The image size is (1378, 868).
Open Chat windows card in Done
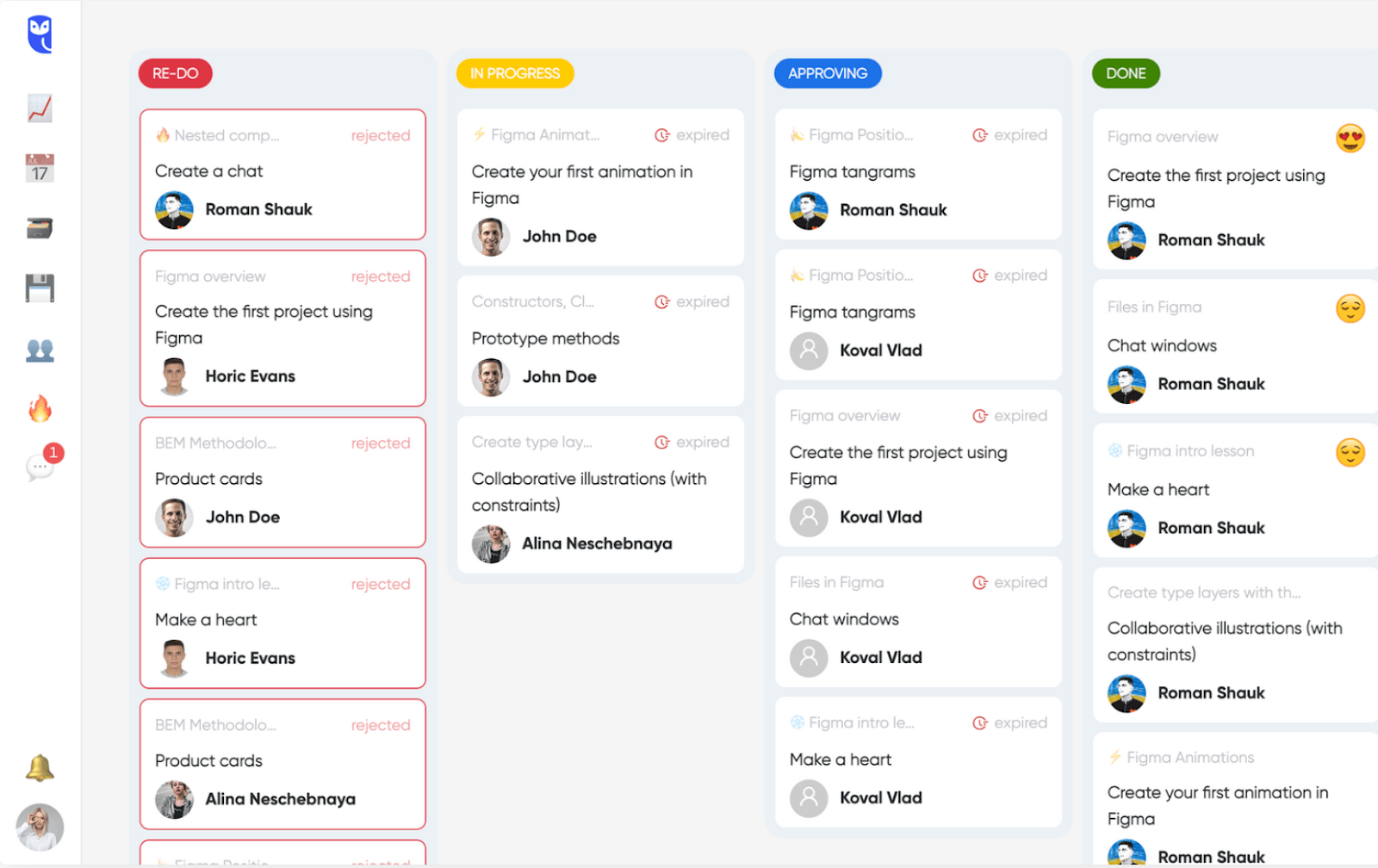point(1236,346)
